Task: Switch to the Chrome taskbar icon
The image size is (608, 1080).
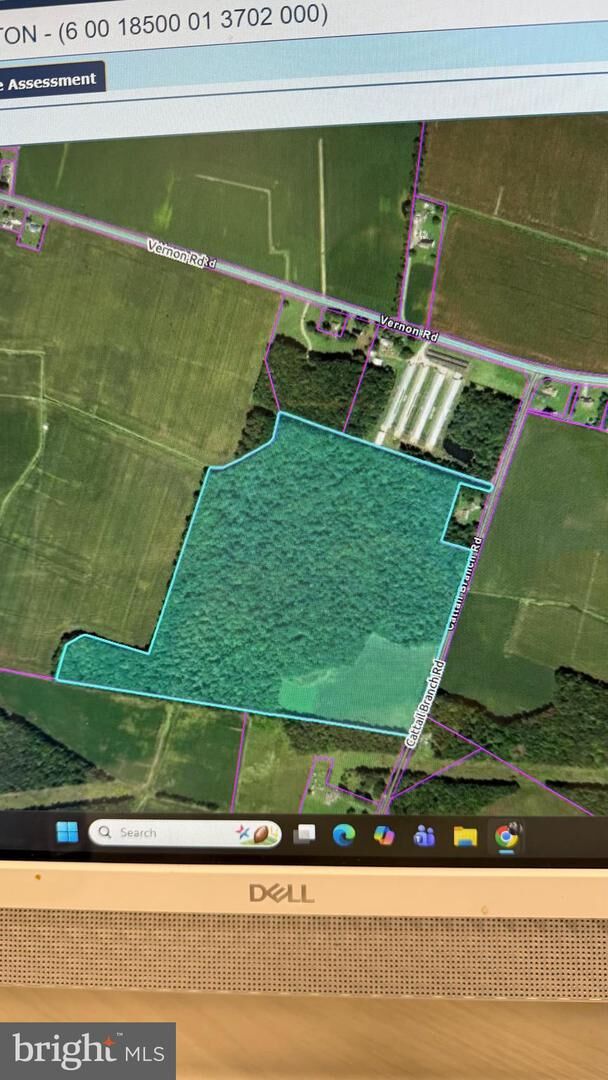Action: [x=508, y=835]
